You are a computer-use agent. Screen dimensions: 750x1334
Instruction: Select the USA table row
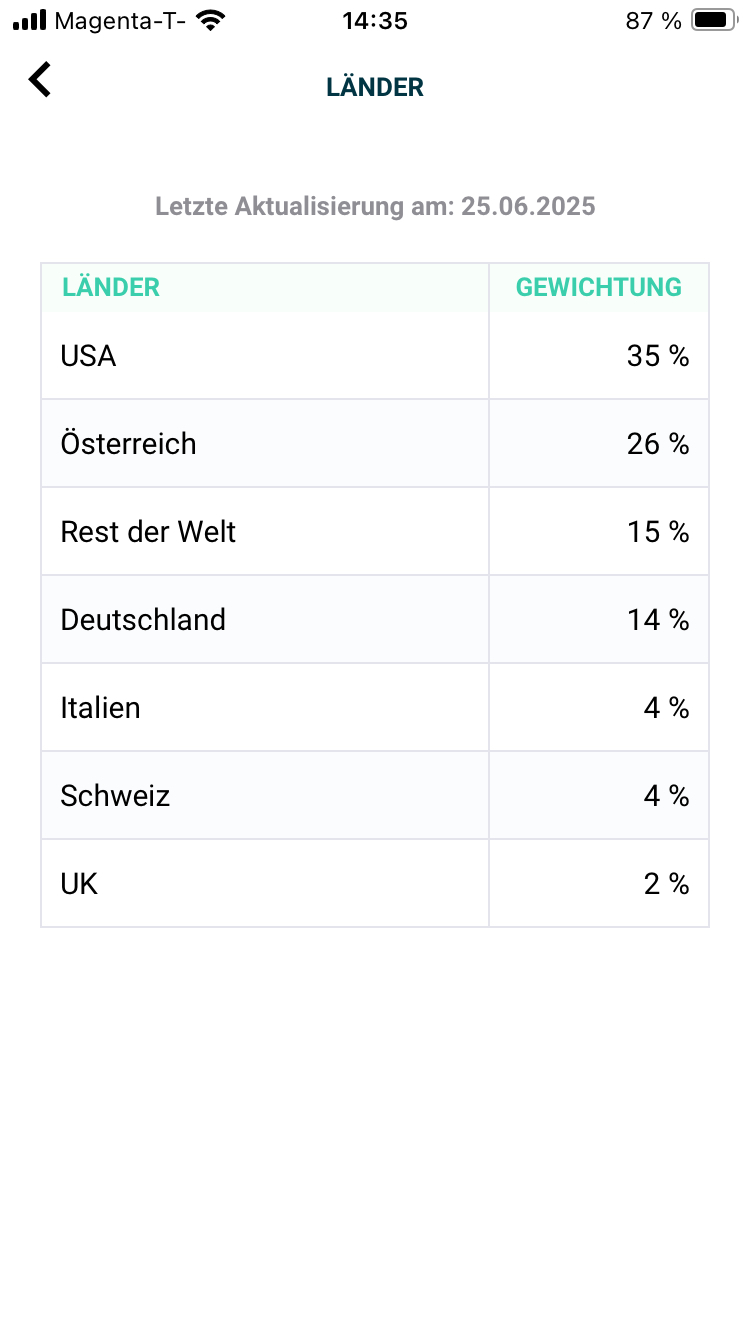coord(375,355)
